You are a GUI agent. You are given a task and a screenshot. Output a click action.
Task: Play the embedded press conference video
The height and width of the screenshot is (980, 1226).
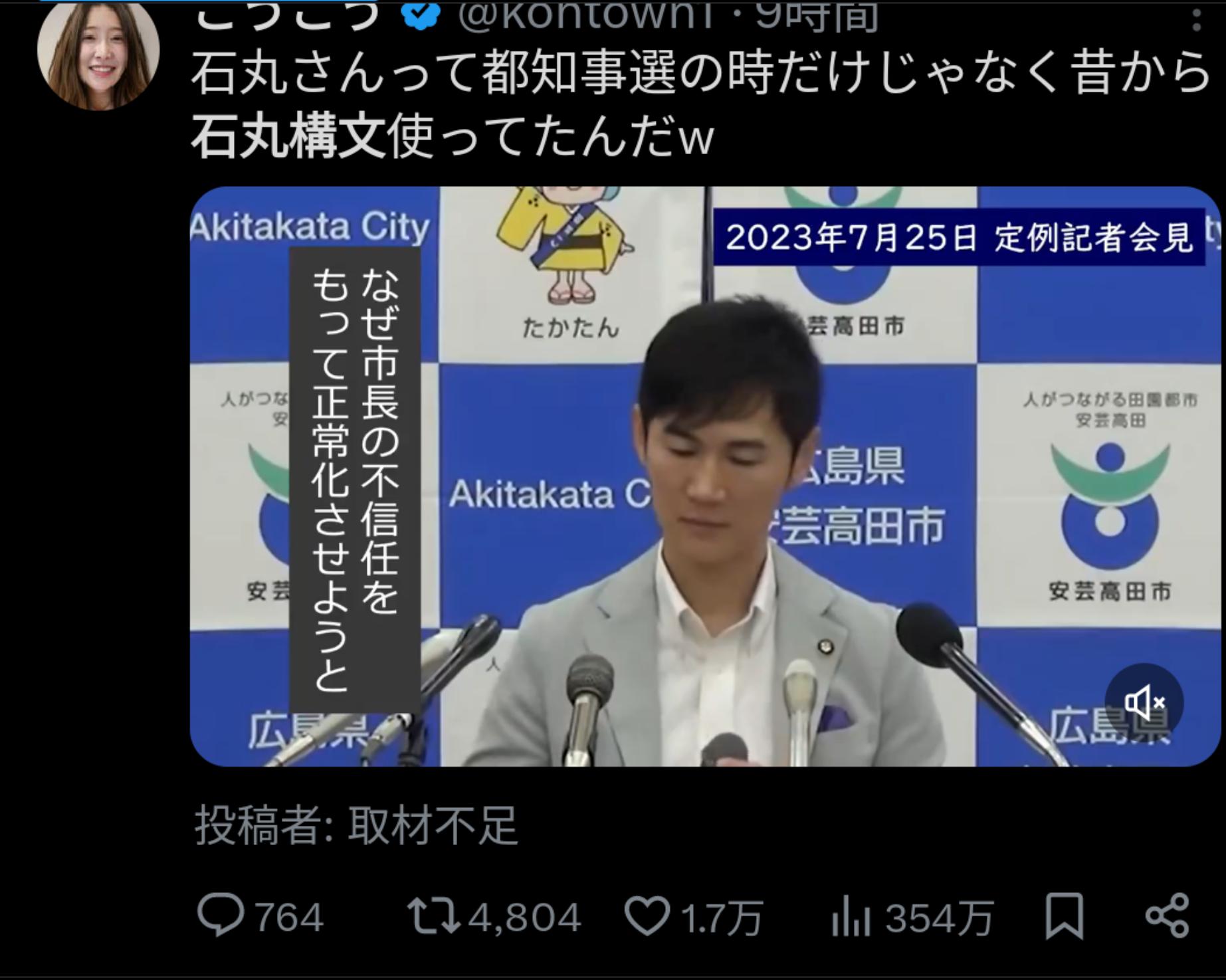click(704, 476)
